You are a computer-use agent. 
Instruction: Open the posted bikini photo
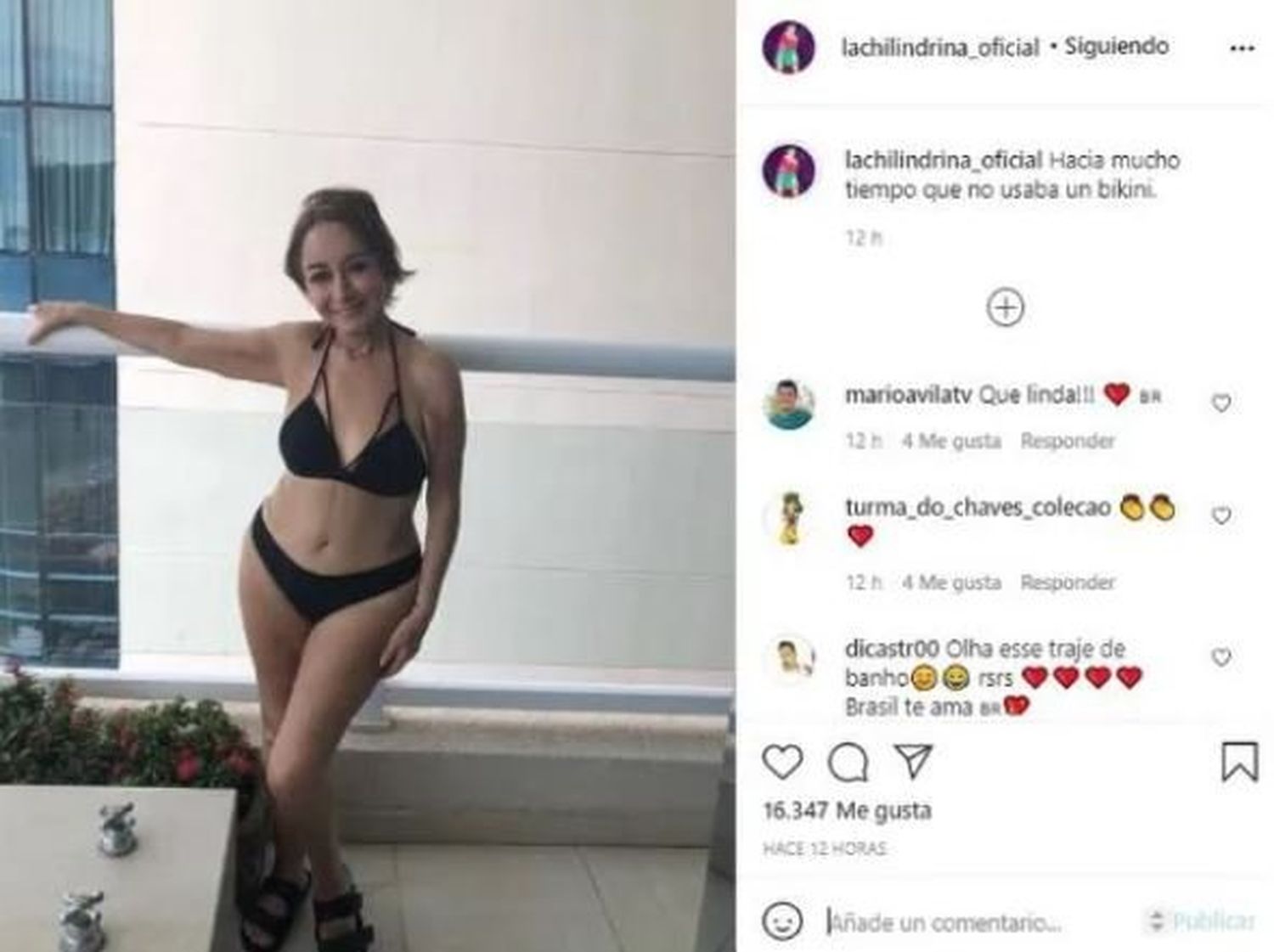(x=368, y=476)
